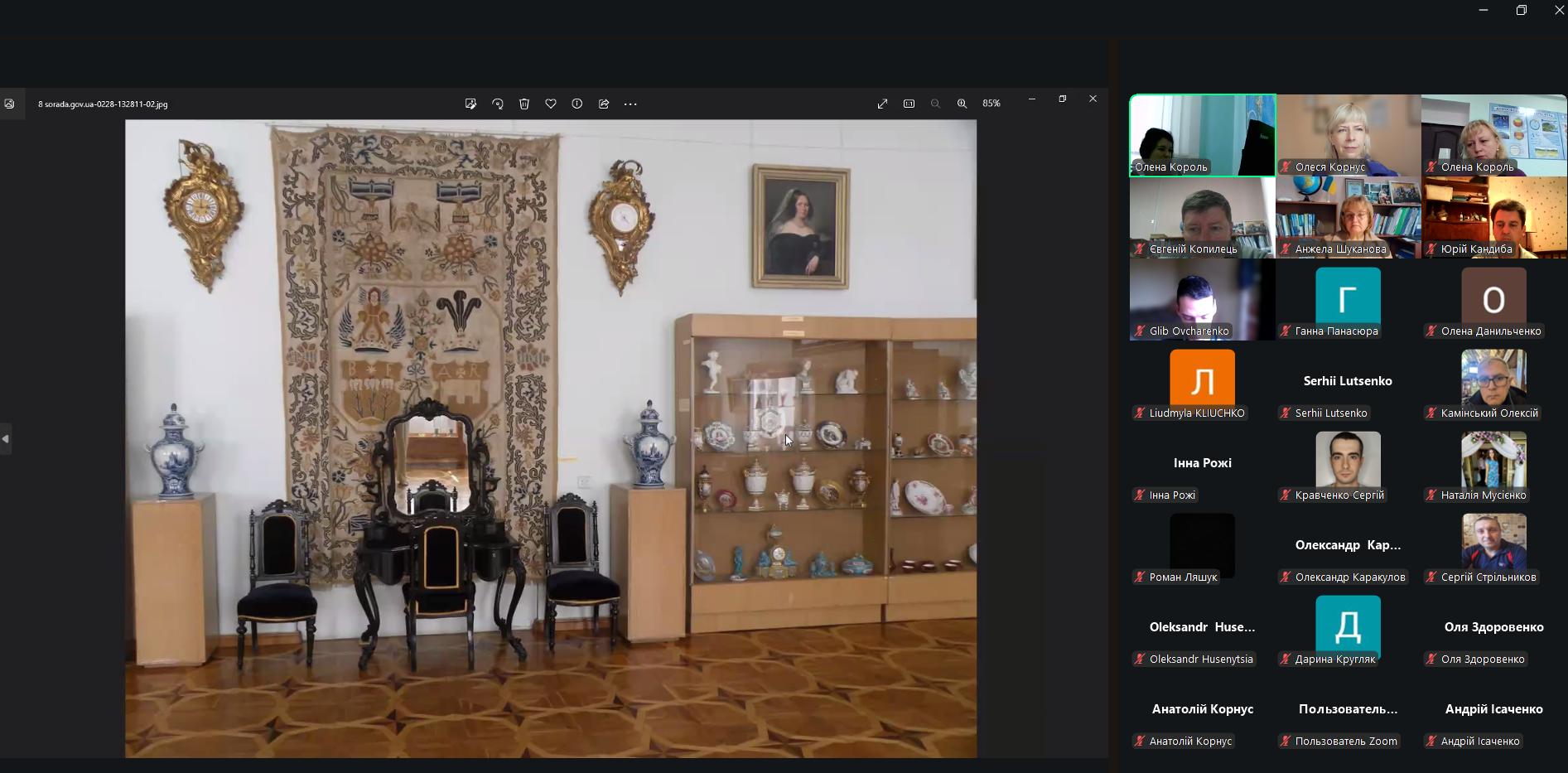Expand the left-side previous photo arrow

tap(6, 438)
